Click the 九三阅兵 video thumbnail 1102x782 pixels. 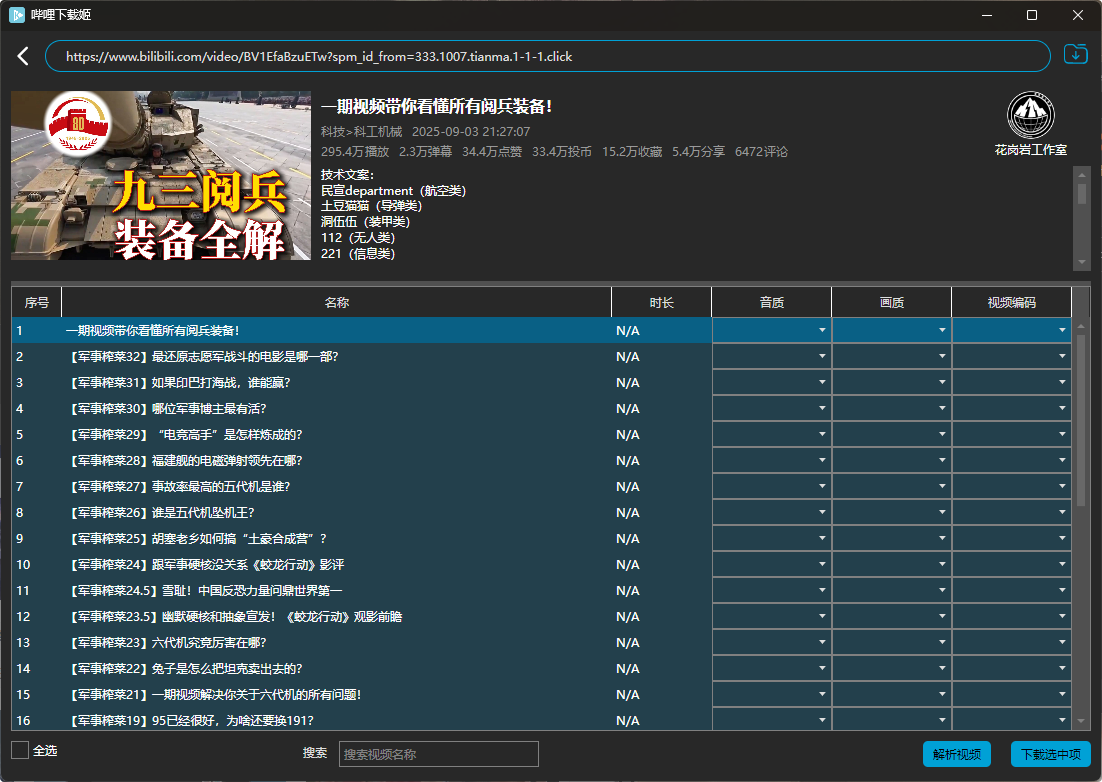[x=160, y=175]
